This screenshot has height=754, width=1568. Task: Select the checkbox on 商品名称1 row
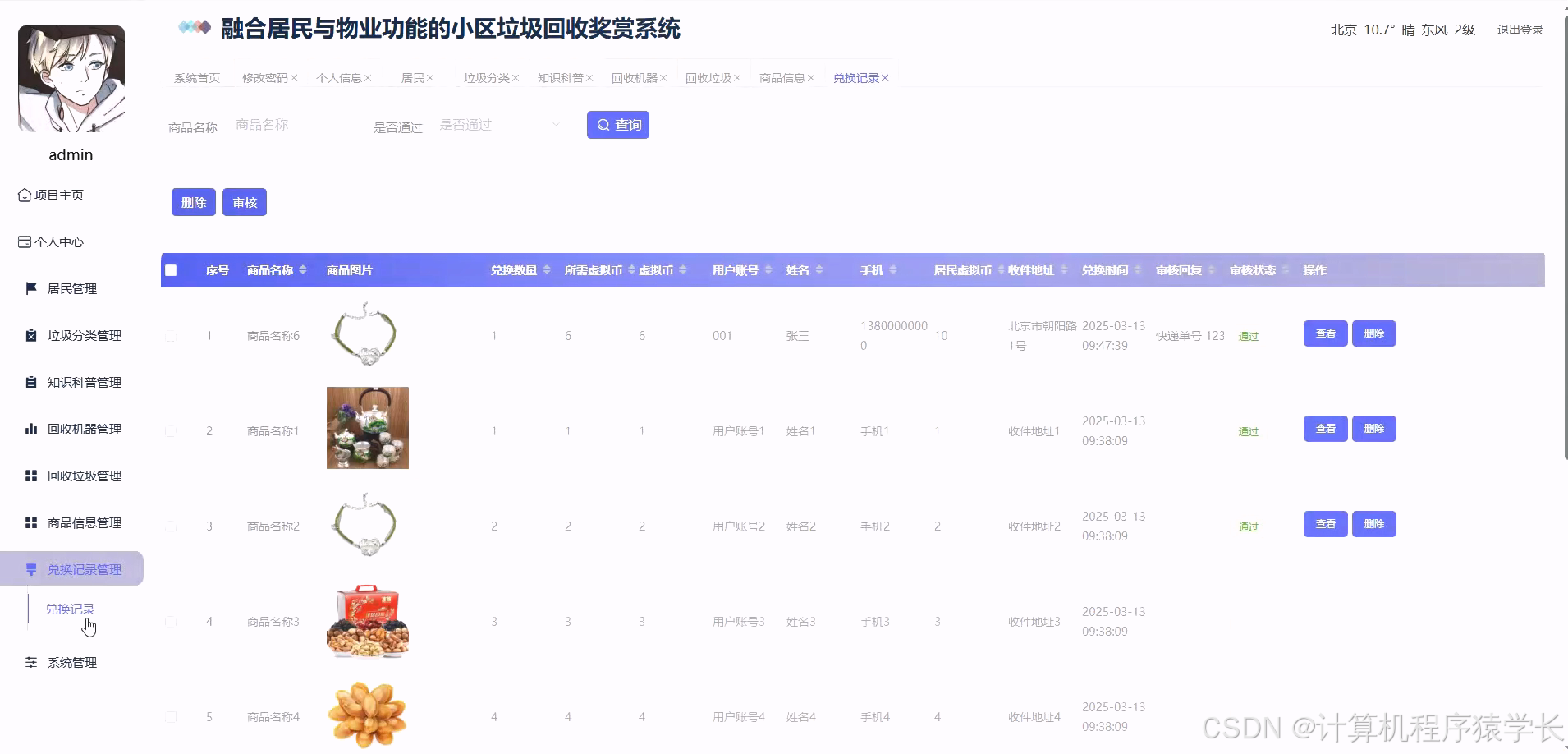171,430
